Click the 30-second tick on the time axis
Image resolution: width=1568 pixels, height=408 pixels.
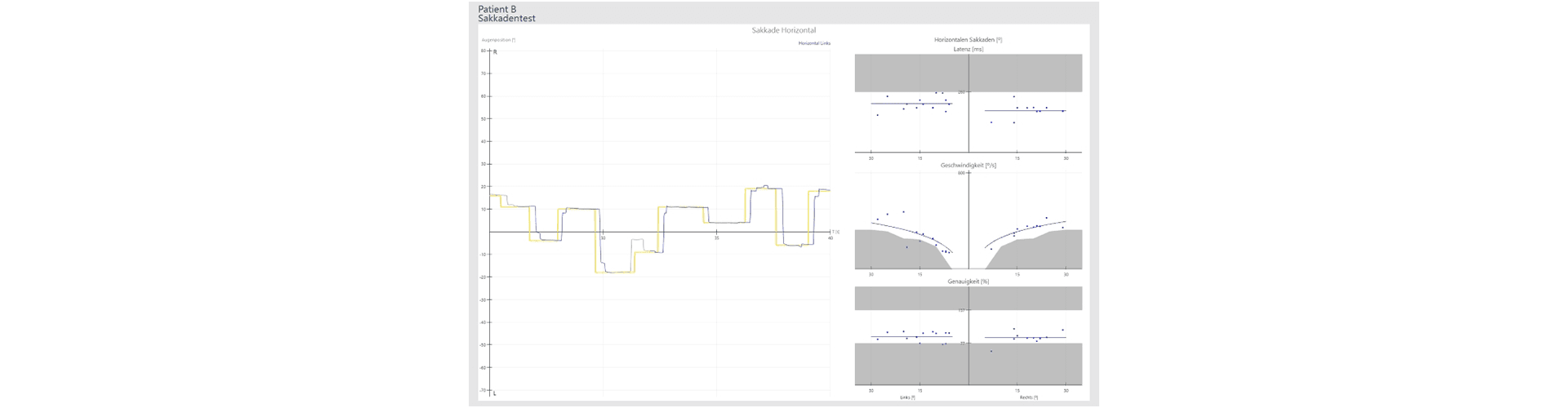(603, 237)
